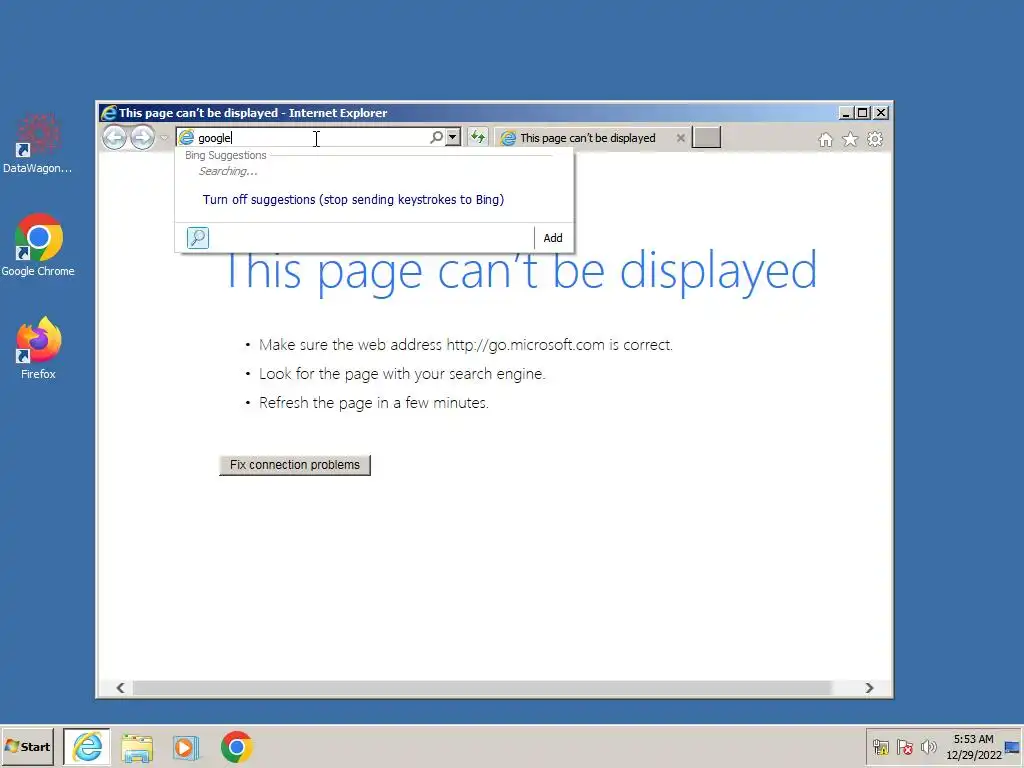Click the volume speaker tray icon
The image size is (1024, 768).
click(928, 747)
